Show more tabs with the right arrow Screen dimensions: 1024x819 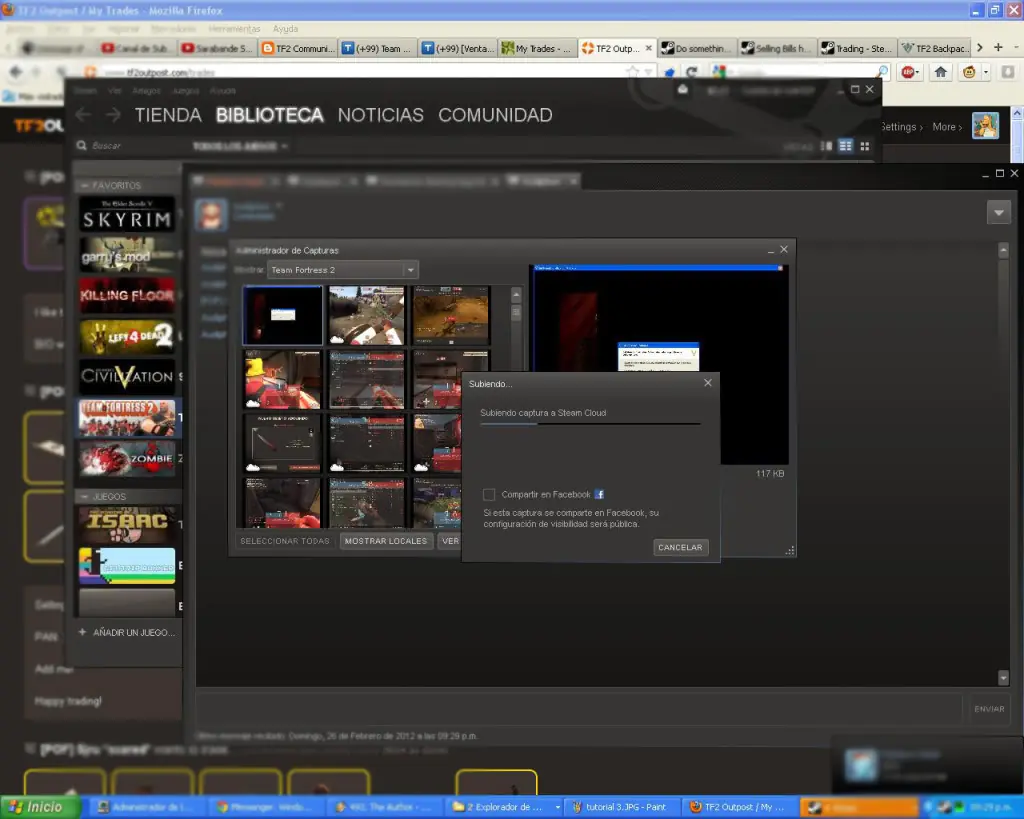click(x=980, y=47)
